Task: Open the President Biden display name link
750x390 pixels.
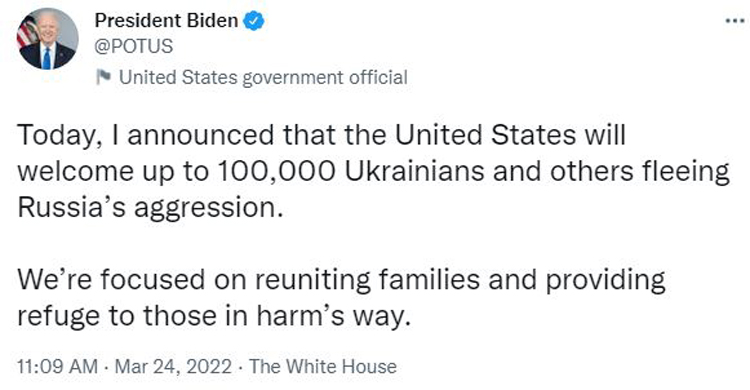Action: pyautogui.click(x=166, y=21)
